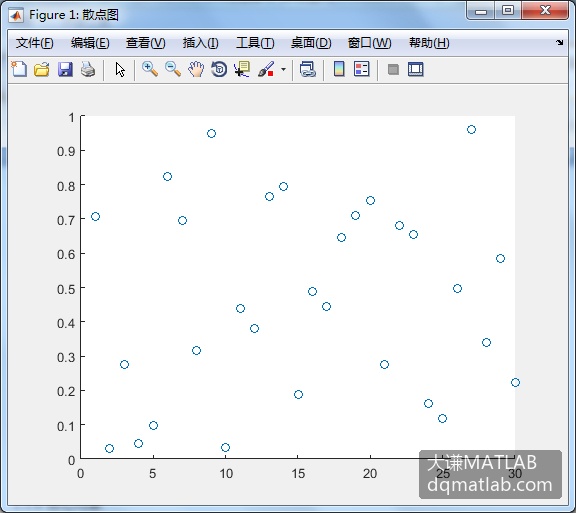This screenshot has height=513, width=576.
Task: Open the 文件(F) menu
Action: (x=35, y=43)
